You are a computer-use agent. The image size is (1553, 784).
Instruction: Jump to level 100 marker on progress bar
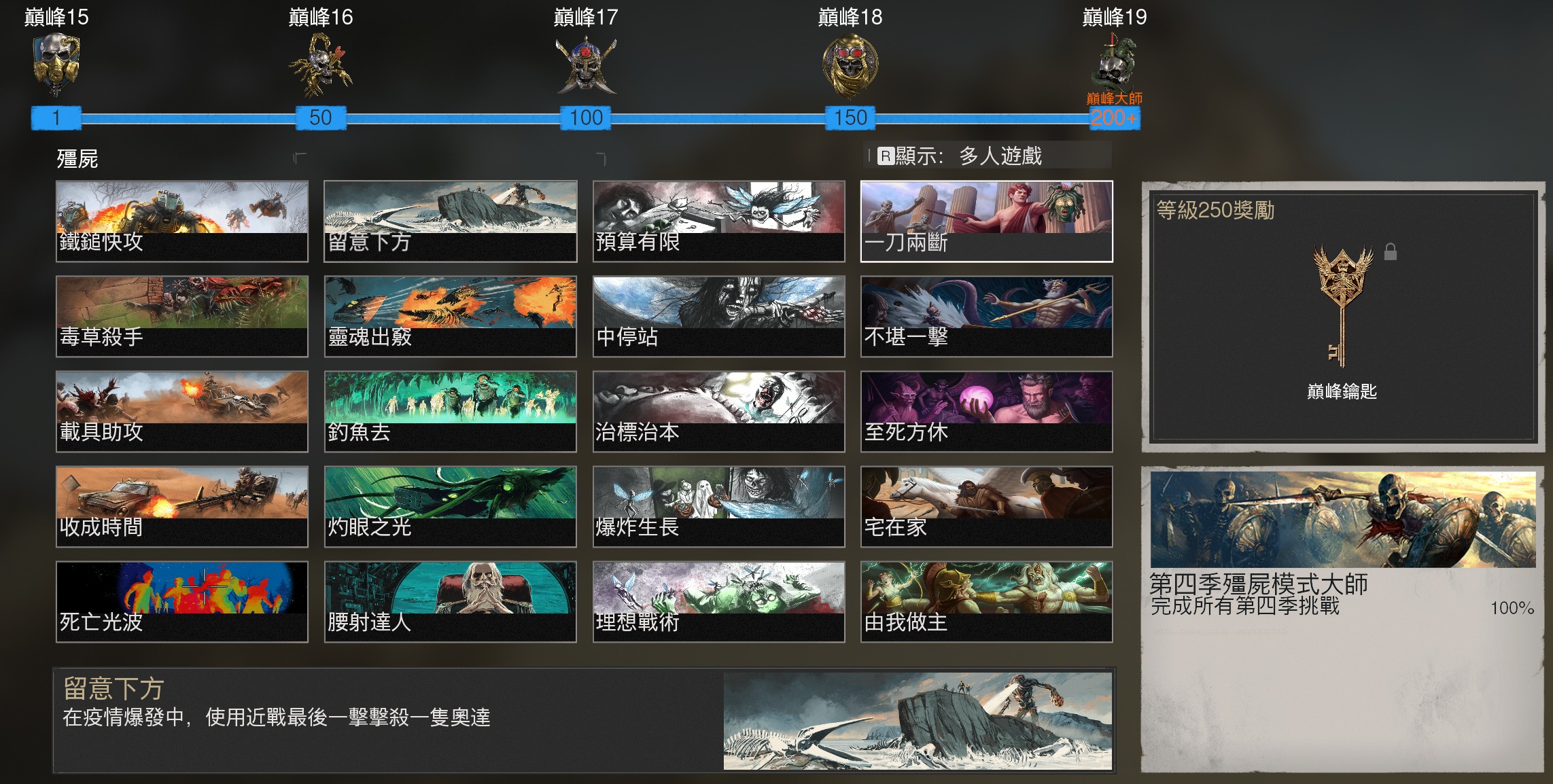click(586, 118)
